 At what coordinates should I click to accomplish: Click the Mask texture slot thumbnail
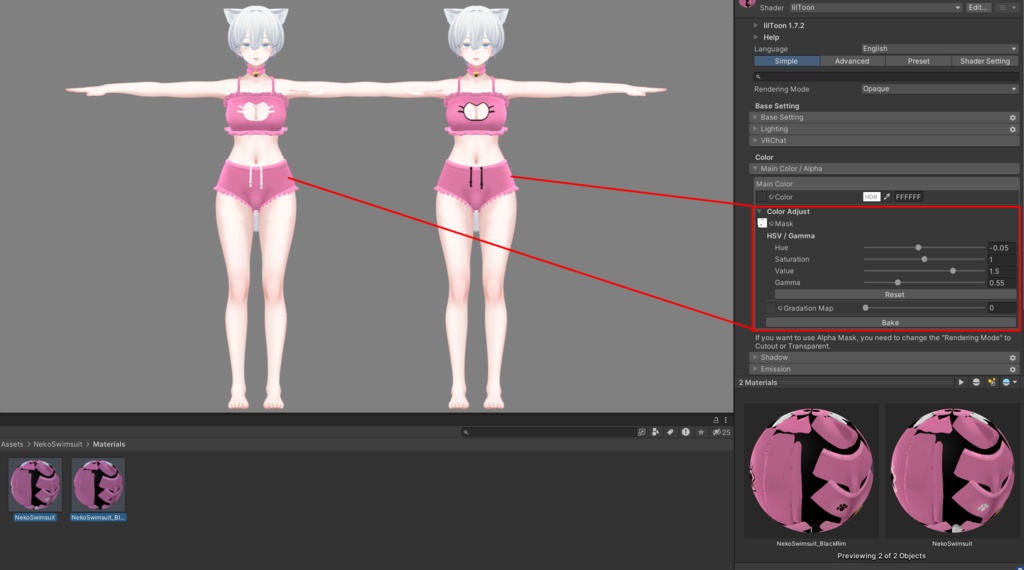(x=762, y=223)
